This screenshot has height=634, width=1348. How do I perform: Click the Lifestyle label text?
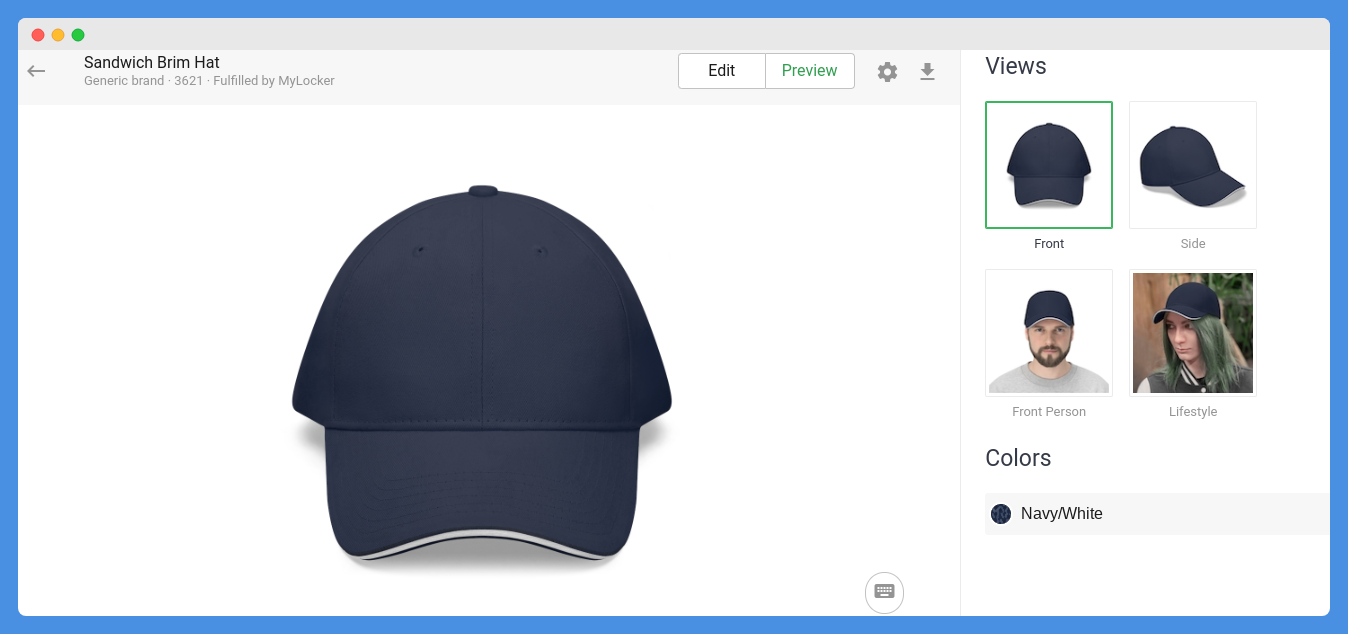tap(1193, 412)
